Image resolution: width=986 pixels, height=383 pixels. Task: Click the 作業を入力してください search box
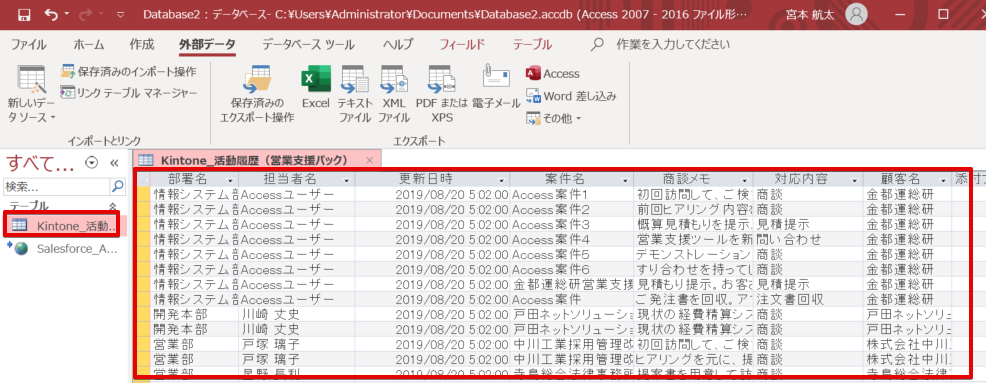click(x=673, y=45)
